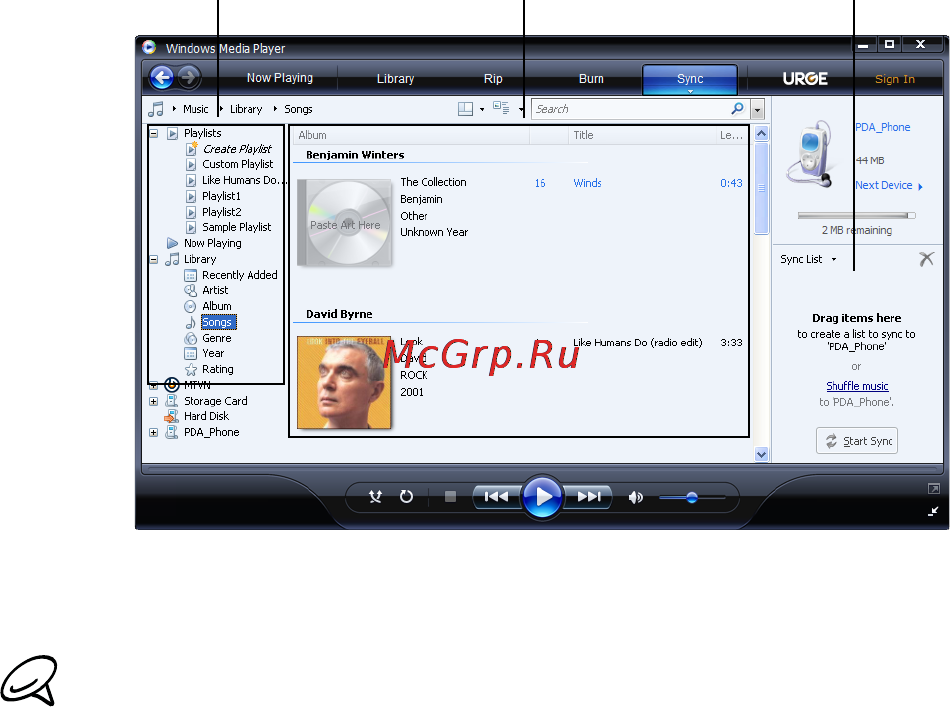
Task: Open the view options dropdown arrow
Action: pyautogui.click(x=521, y=110)
